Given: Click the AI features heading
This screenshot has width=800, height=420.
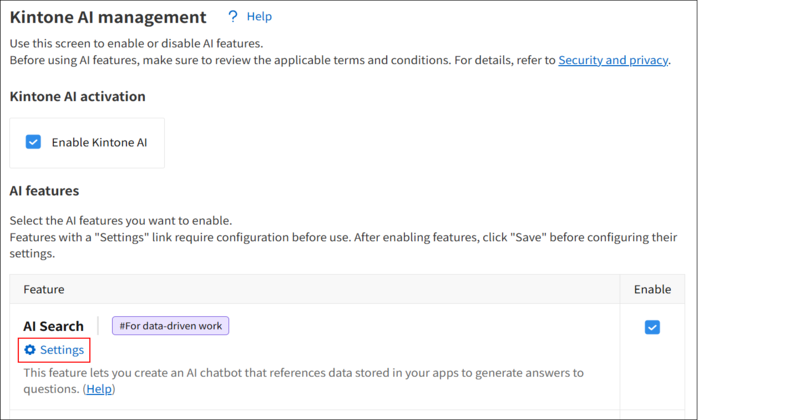Looking at the screenshot, I should pyautogui.click(x=44, y=191).
